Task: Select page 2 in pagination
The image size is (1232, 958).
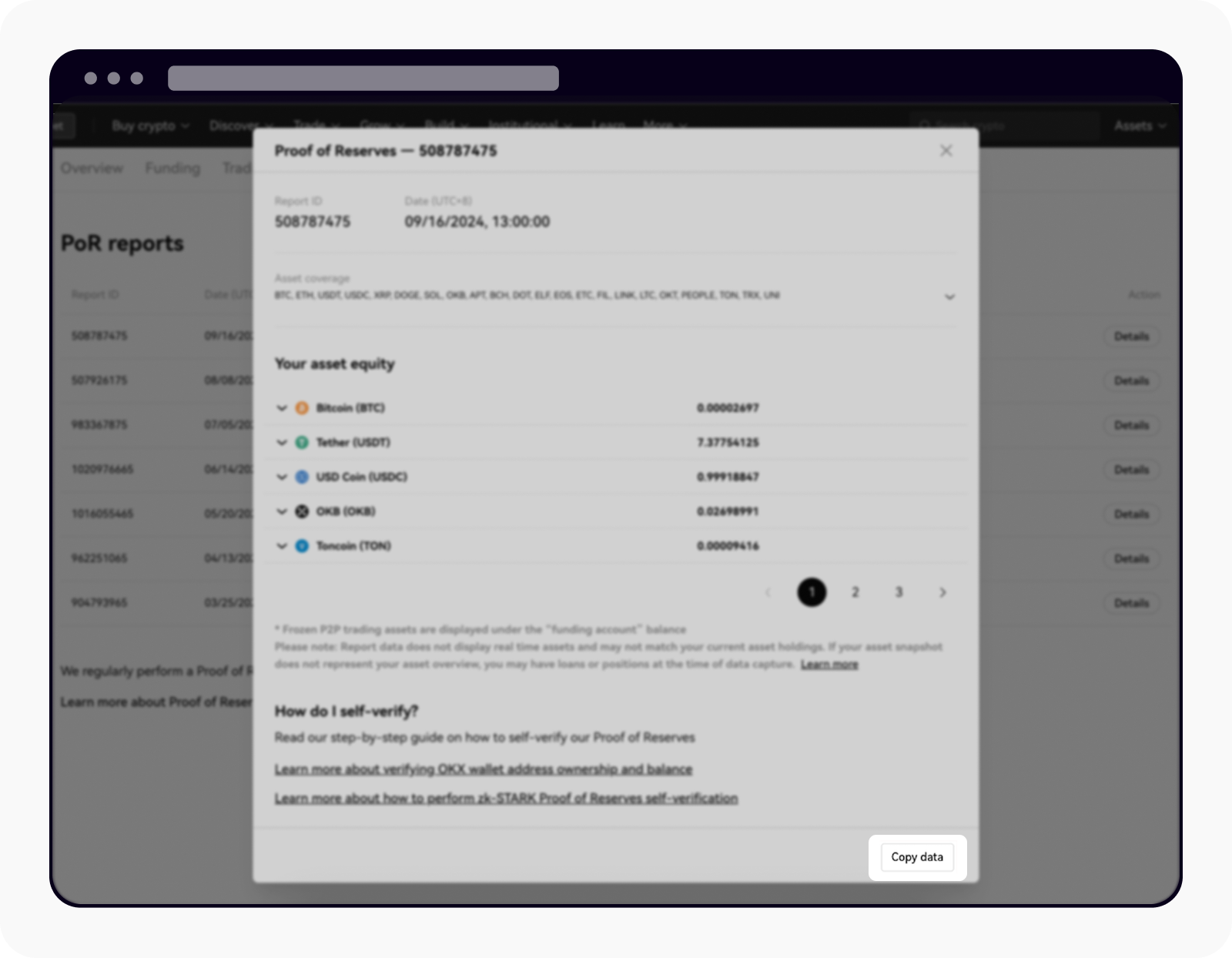Action: point(855,592)
